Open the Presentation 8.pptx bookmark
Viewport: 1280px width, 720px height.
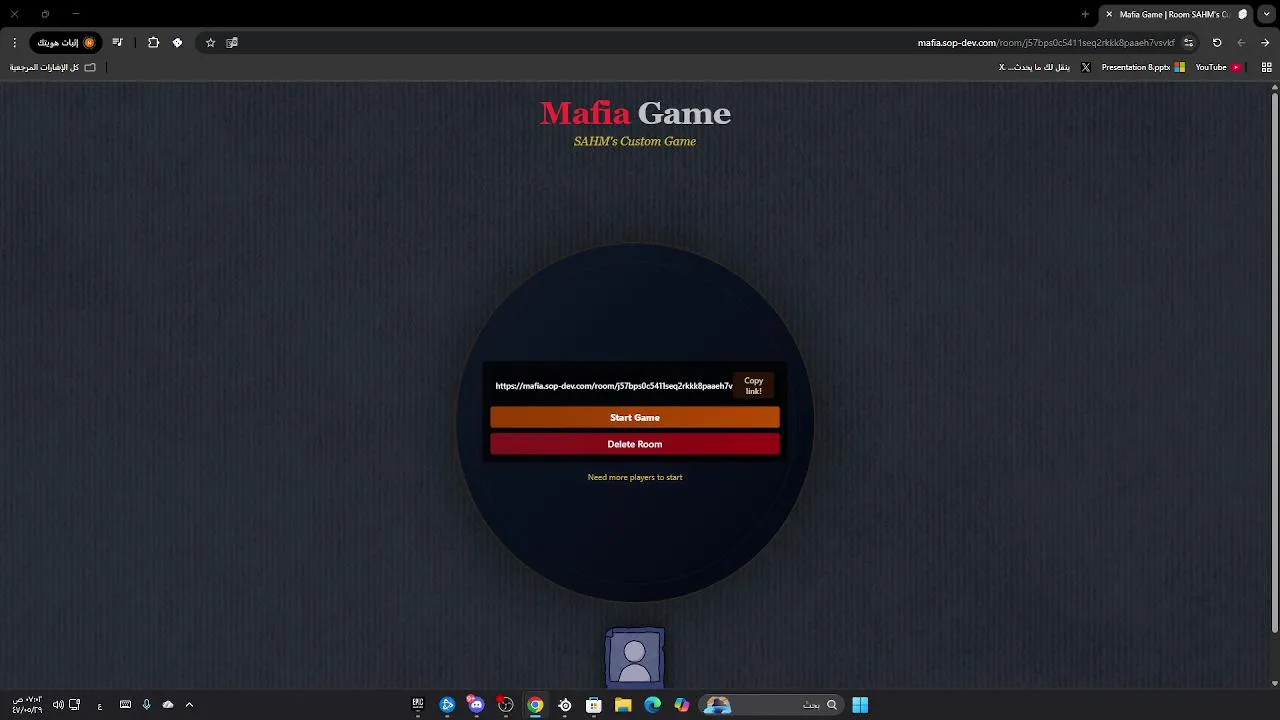tap(1143, 67)
